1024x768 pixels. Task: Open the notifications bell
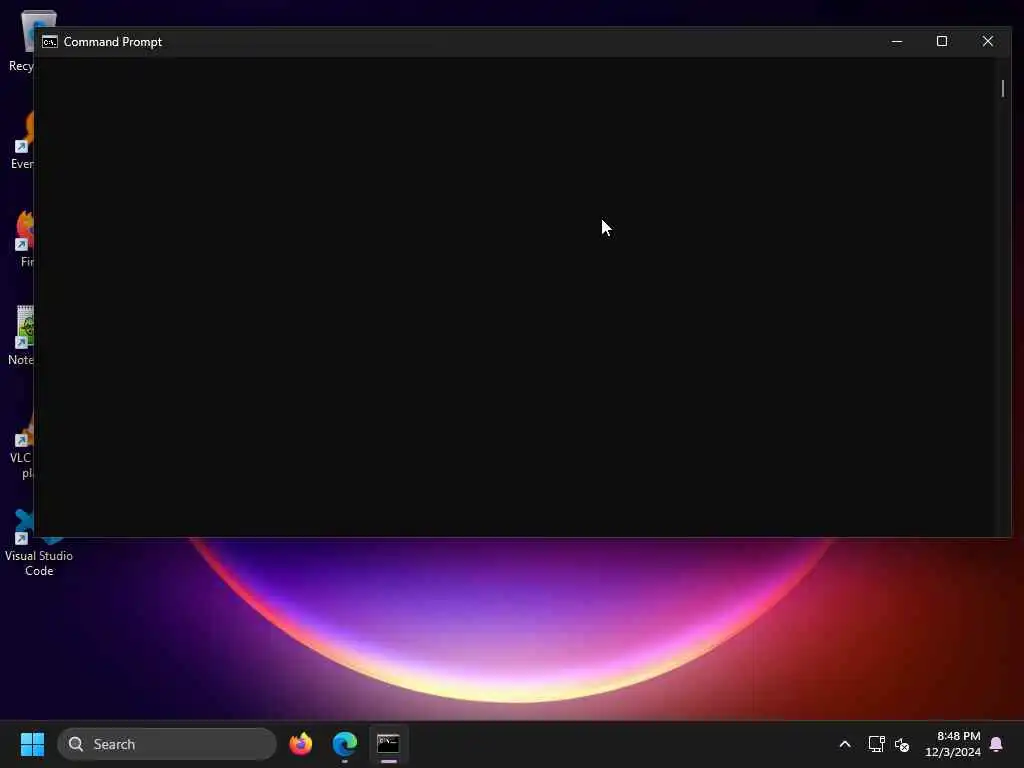coord(996,744)
